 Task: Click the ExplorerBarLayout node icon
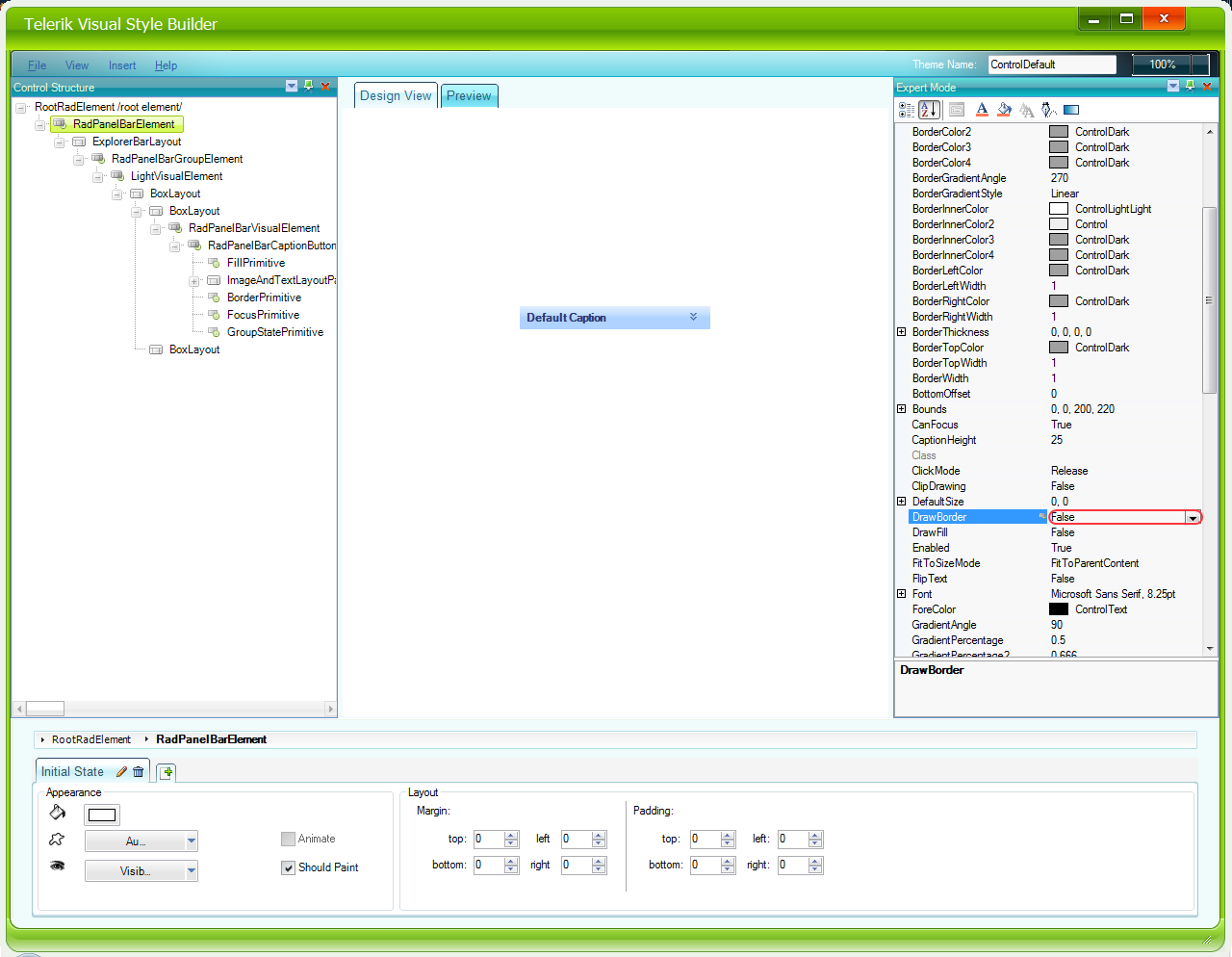coord(79,142)
